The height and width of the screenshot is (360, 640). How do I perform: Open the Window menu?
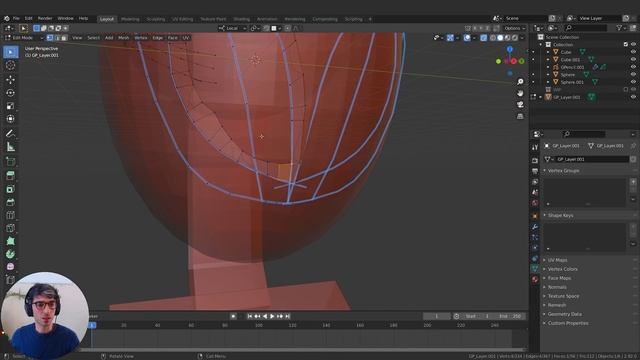[65, 18]
